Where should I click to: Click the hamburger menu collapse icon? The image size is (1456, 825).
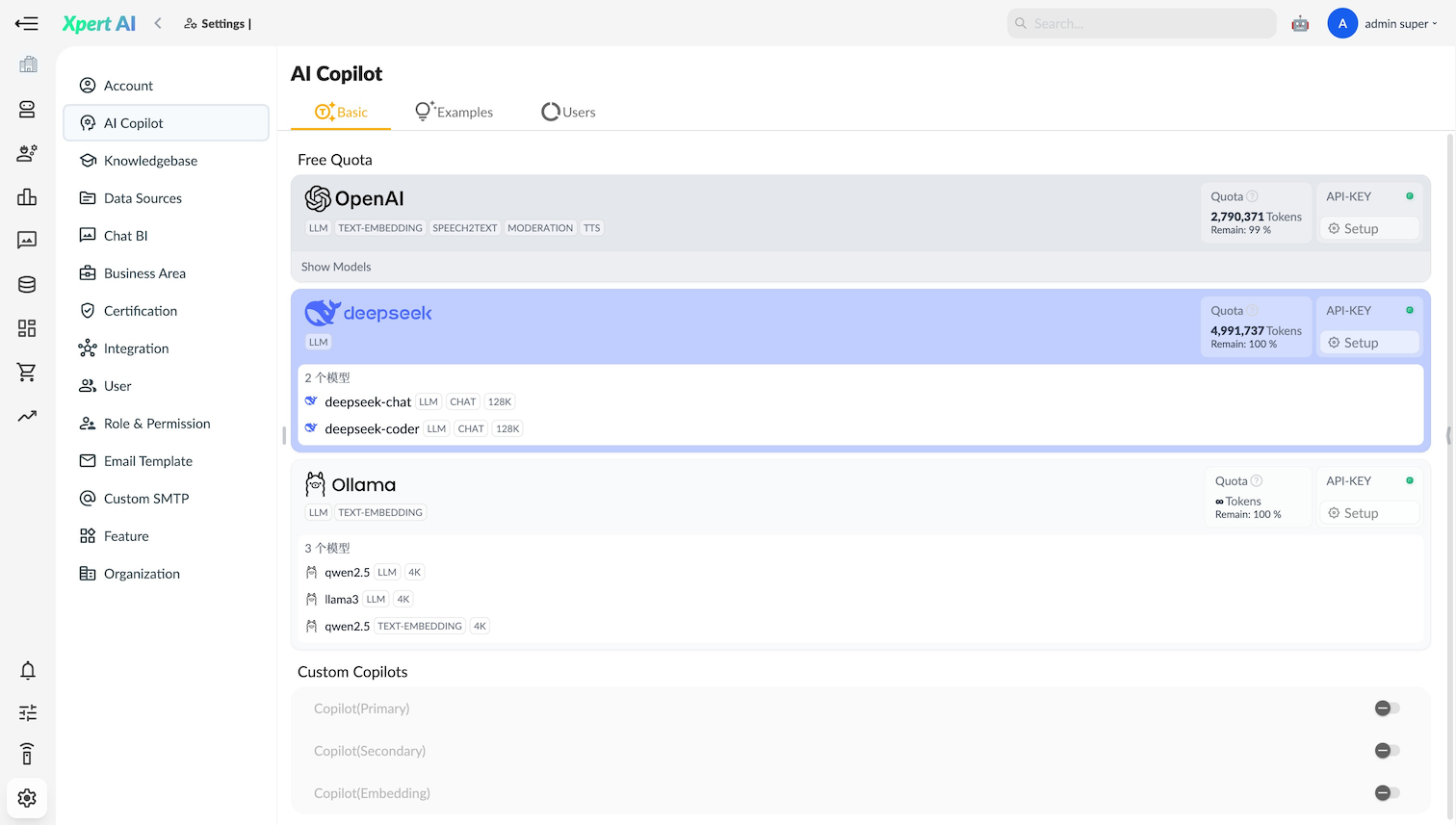click(27, 24)
